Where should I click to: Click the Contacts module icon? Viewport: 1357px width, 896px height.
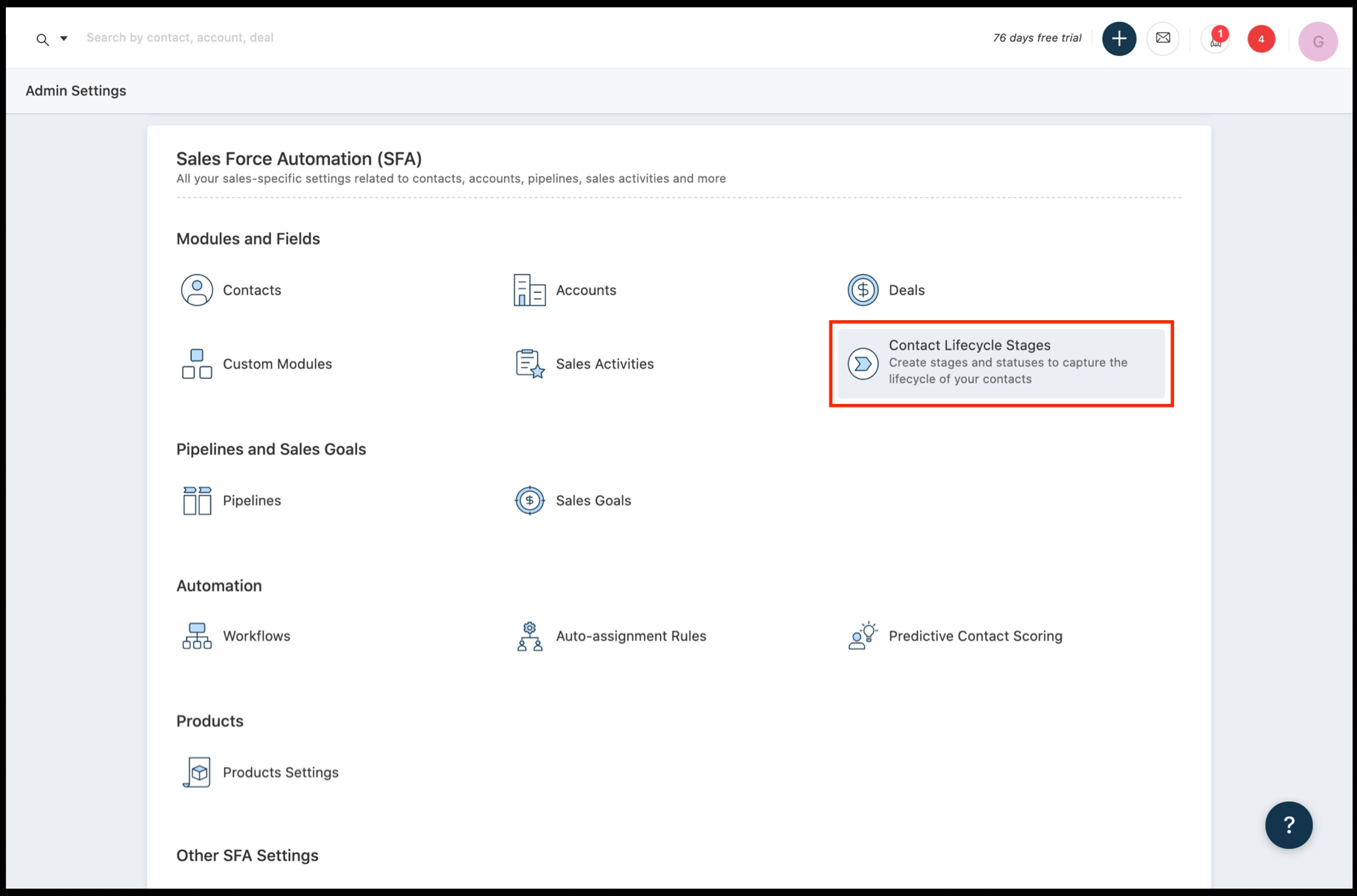(x=197, y=290)
